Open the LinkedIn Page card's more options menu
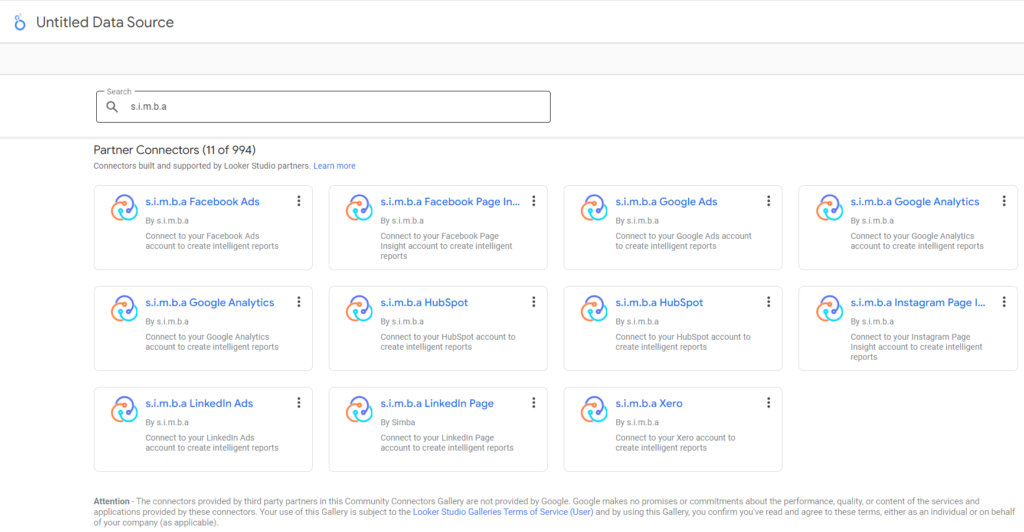 point(534,403)
